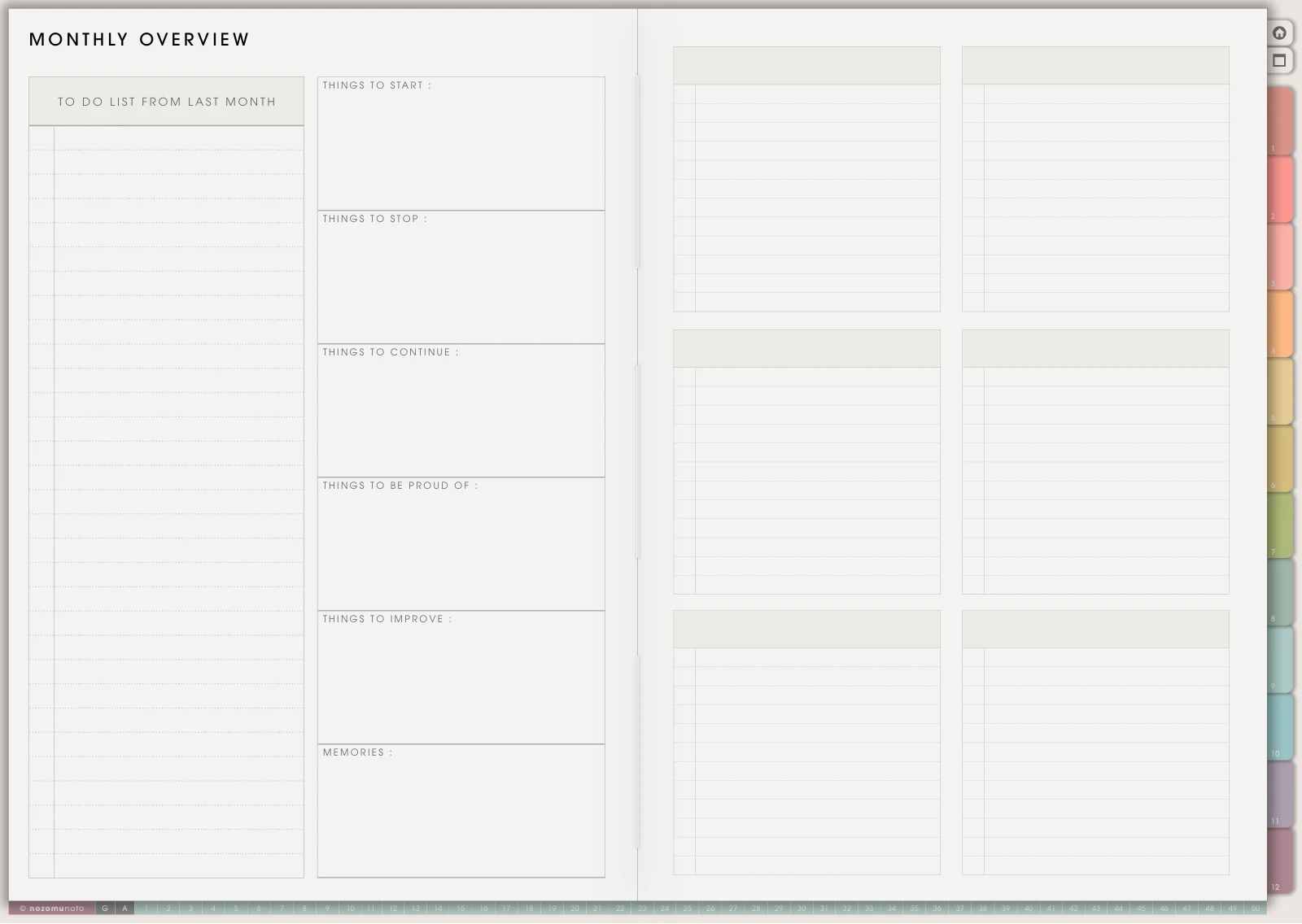The height and width of the screenshot is (924, 1302).
Task: Click inside Things to Be Proud Of box
Action: coord(461,543)
